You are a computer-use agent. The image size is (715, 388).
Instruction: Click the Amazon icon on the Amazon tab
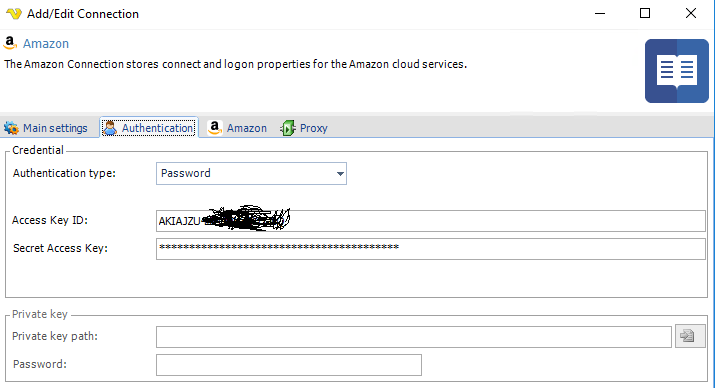[214, 128]
